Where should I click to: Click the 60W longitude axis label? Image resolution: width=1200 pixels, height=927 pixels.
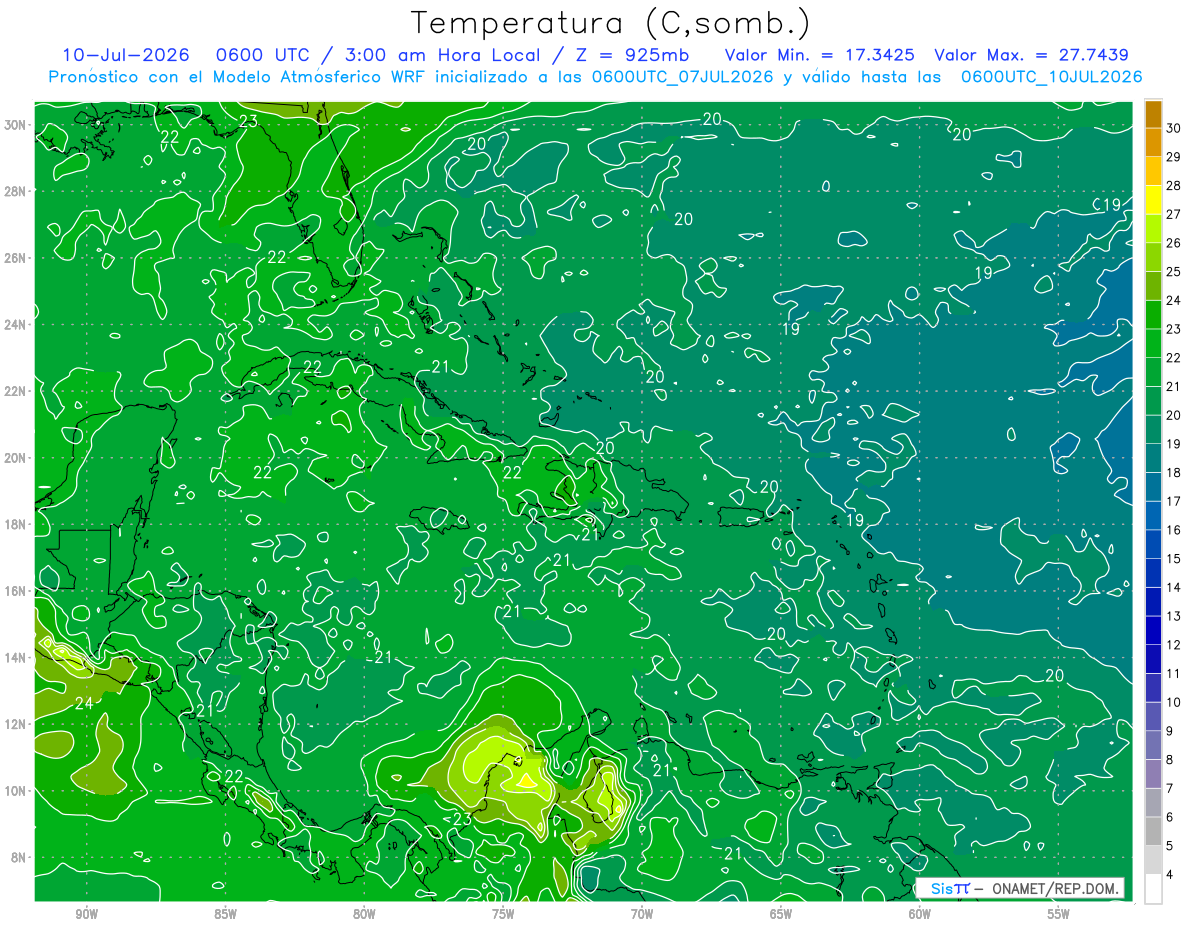919,914
